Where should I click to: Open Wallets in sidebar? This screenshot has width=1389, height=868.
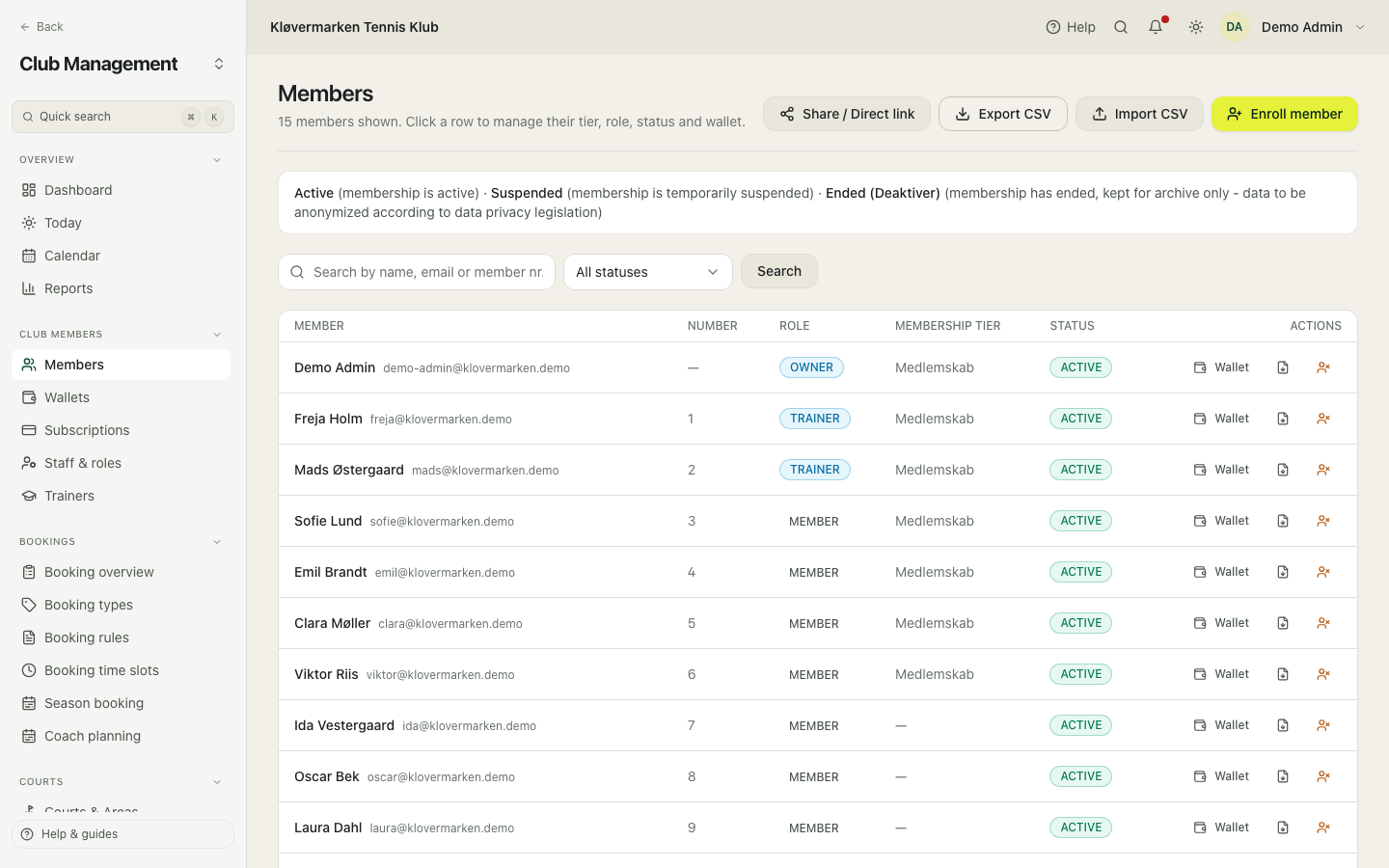[x=122, y=397]
